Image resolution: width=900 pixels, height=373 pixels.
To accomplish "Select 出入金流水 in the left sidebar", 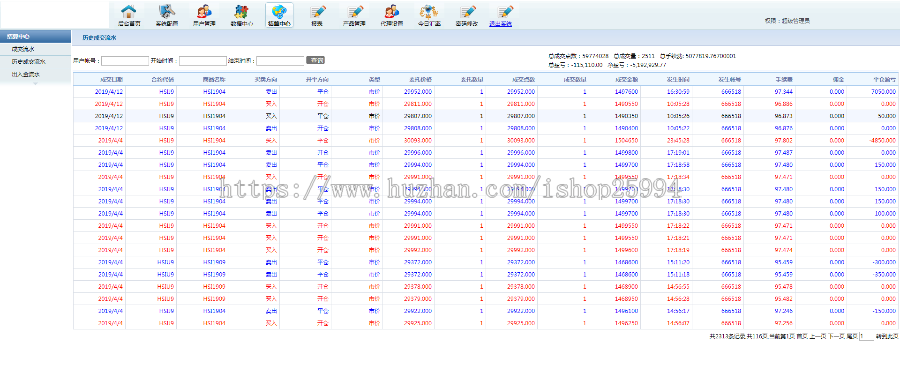I will [25, 74].
